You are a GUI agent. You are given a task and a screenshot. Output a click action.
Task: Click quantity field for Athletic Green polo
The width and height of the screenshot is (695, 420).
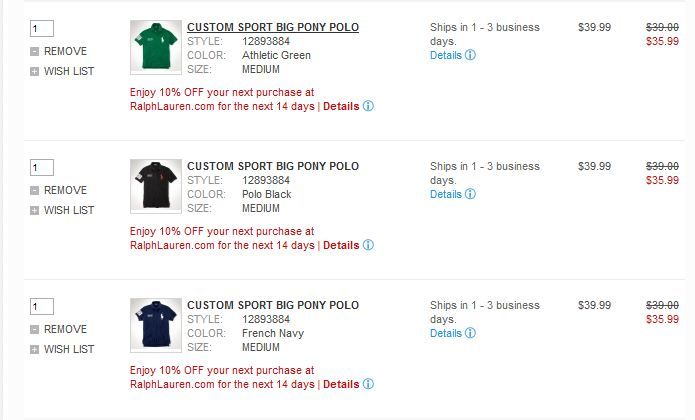click(42, 29)
